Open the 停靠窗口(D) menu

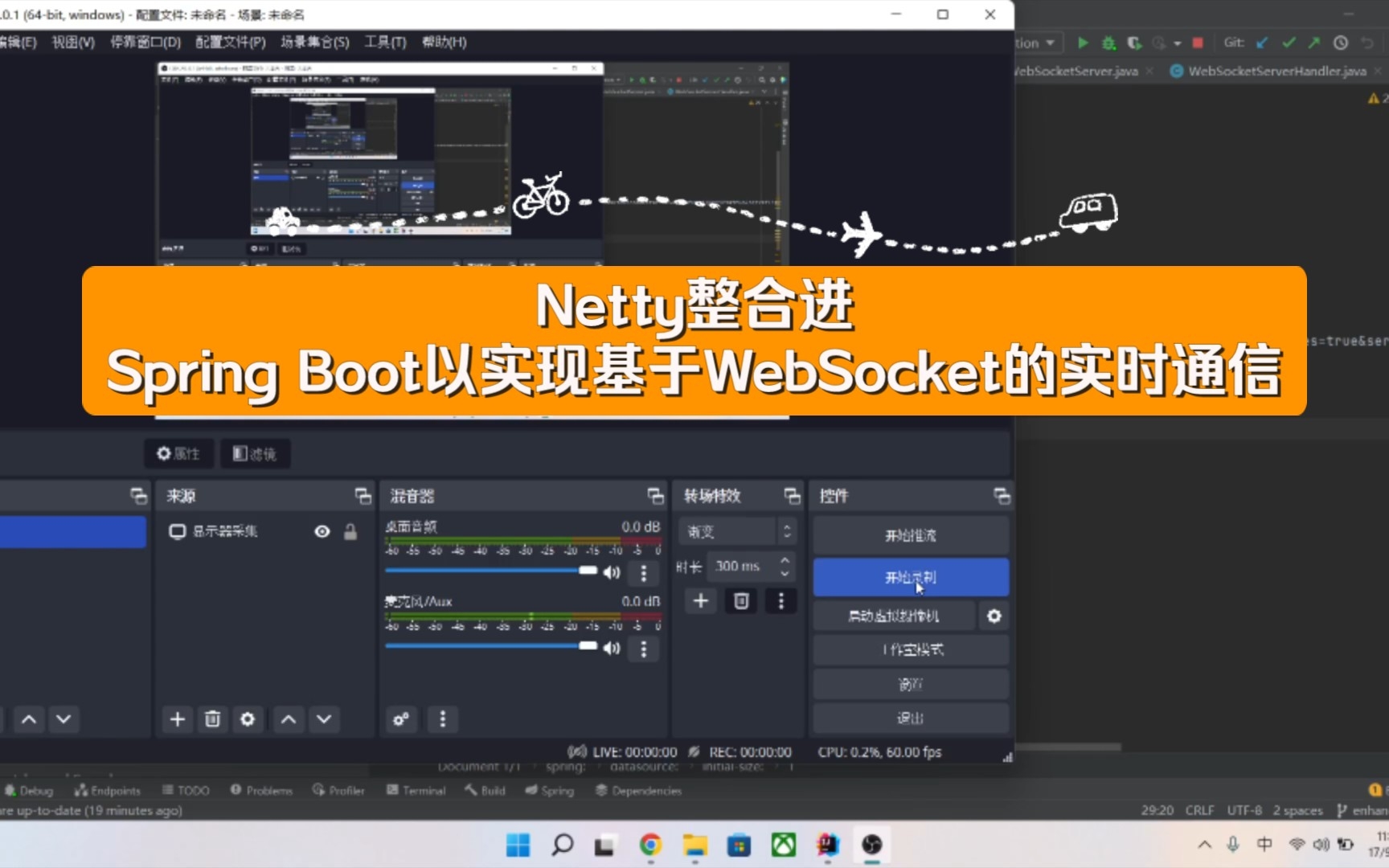145,42
